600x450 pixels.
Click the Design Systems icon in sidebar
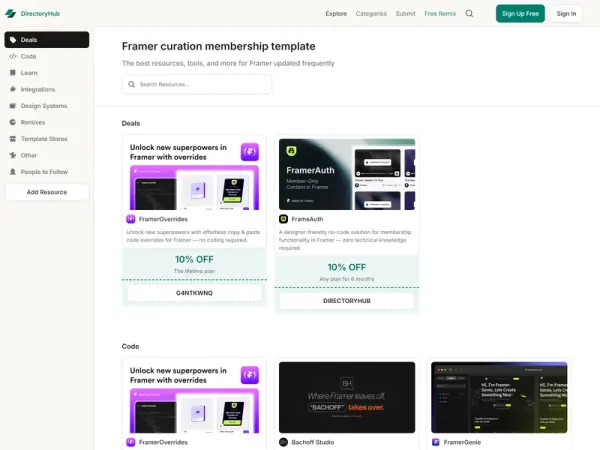13,106
